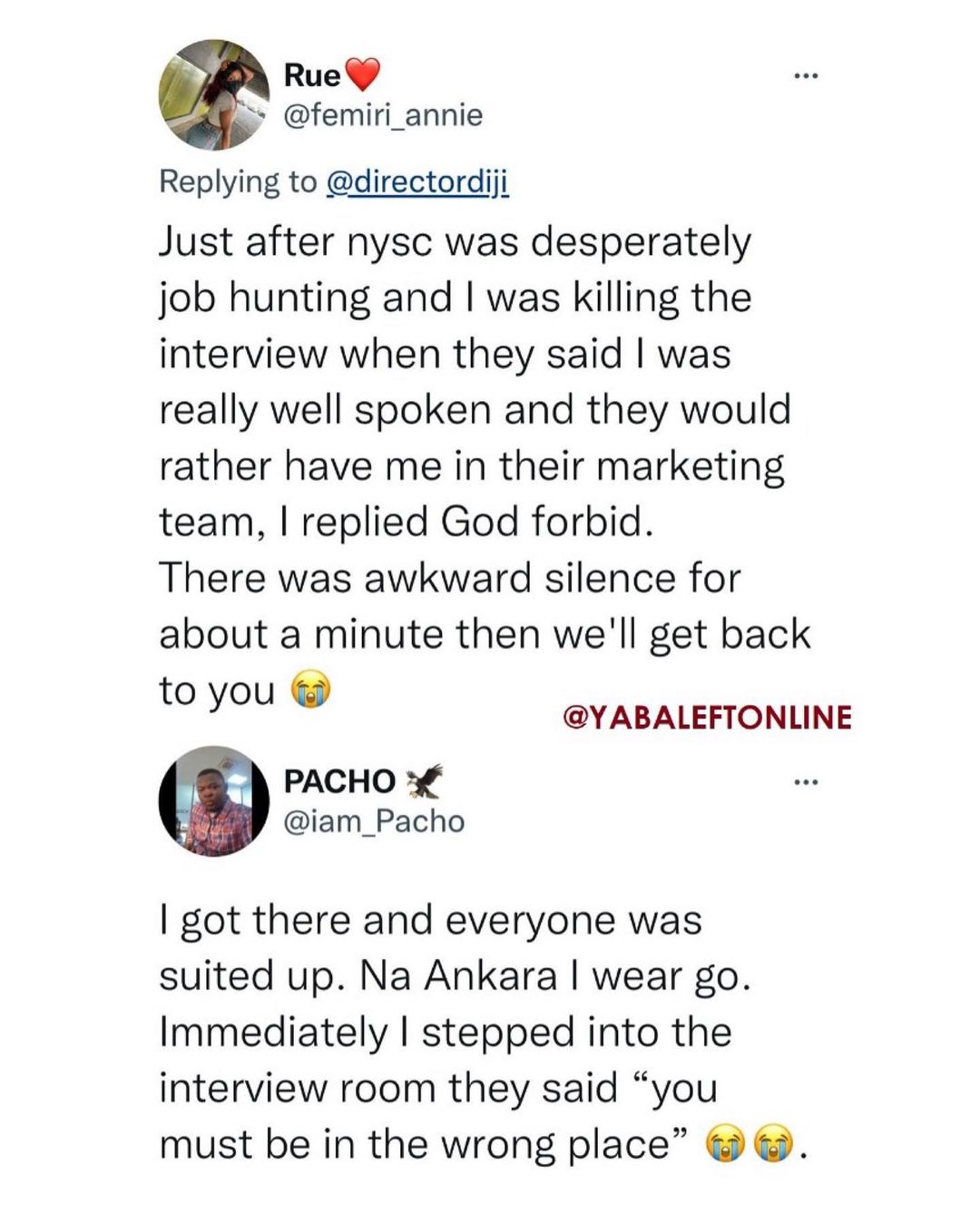Screen dimensions: 980x1224
Task: Click the @iam_Pacho handle
Action: click(x=374, y=821)
